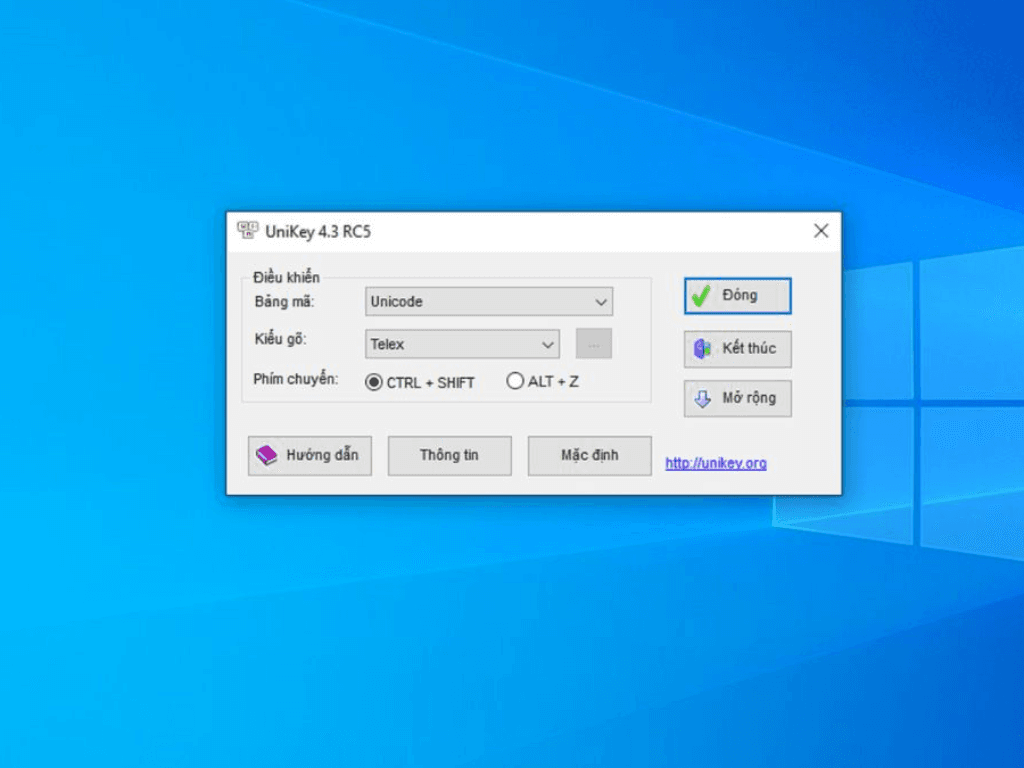Visit the http://unikey.org link
This screenshot has height=768, width=1024.
pyautogui.click(x=716, y=463)
